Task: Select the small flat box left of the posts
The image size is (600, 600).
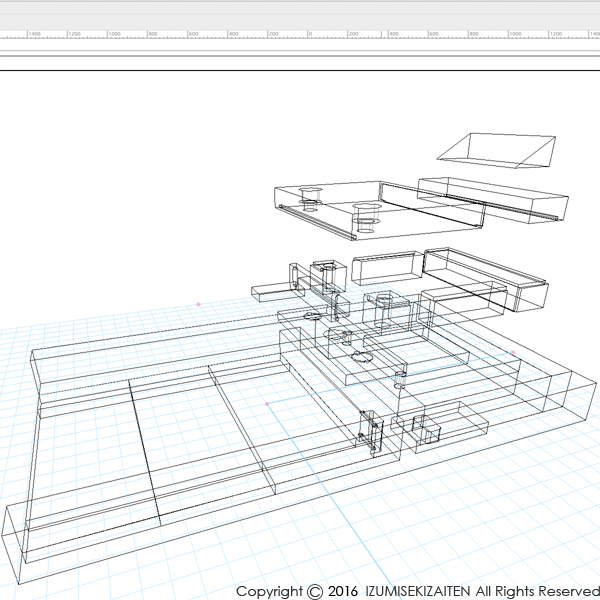Action: pos(270,293)
